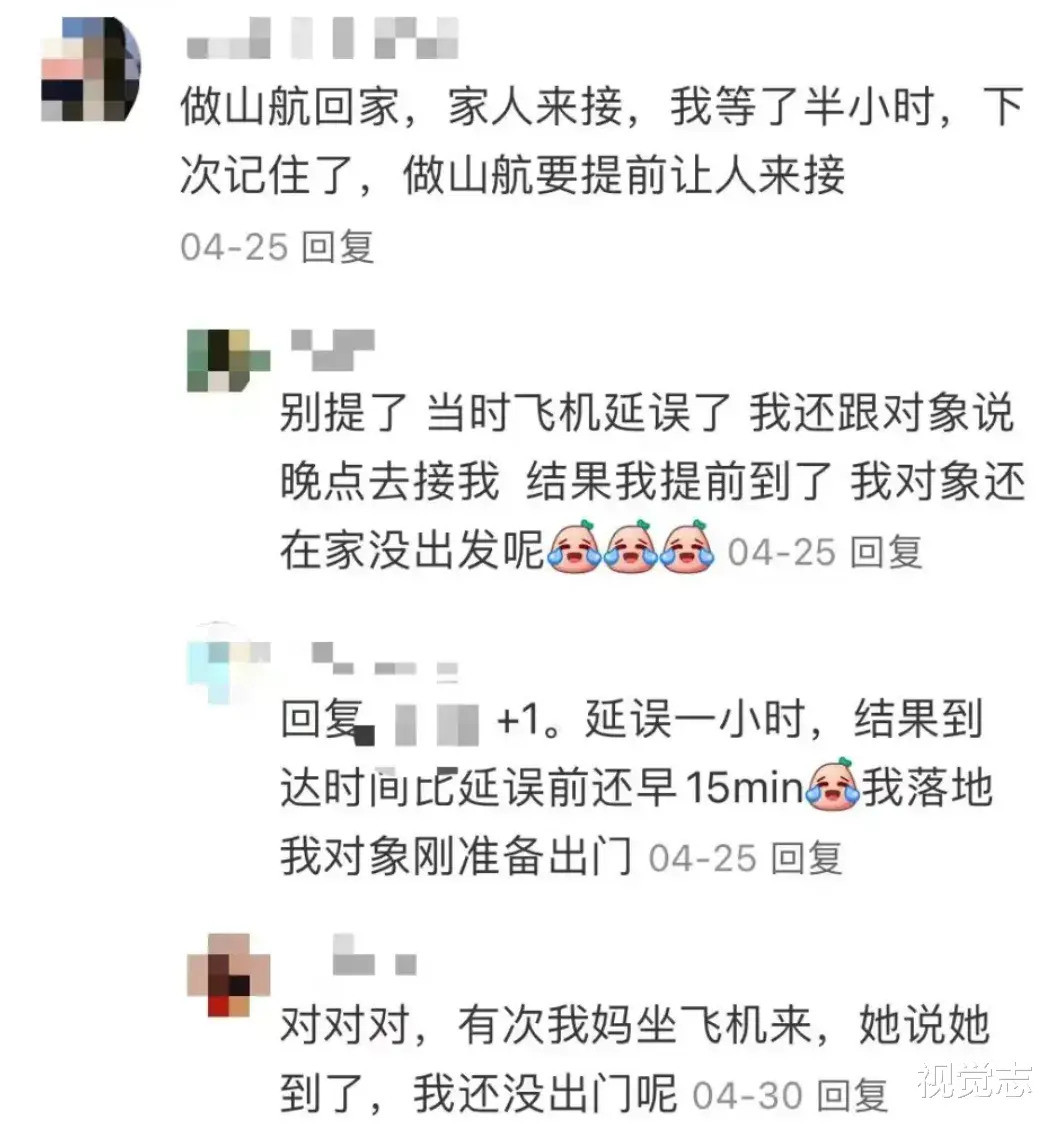The width and height of the screenshot is (1052, 1124).
Task: Reply to the 飞机延误了 comment
Action: click(x=886, y=553)
